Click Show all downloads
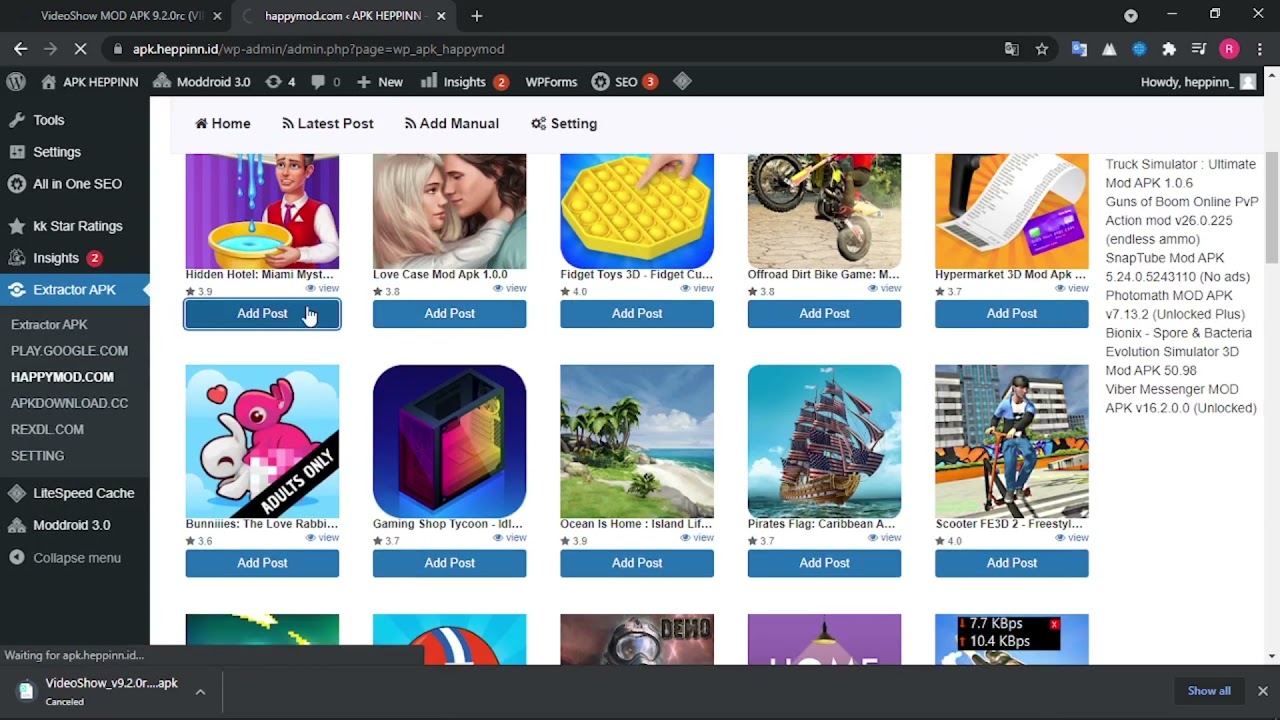1280x720 pixels. [x=1209, y=691]
